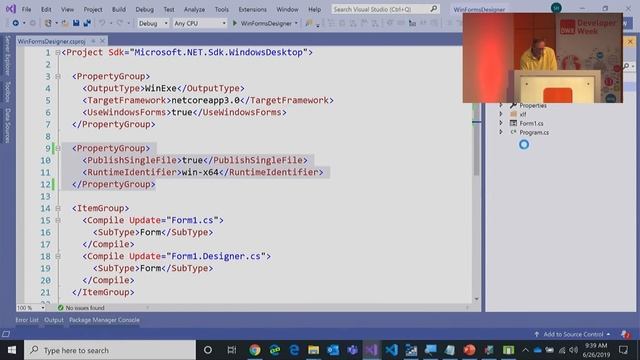This screenshot has height=360, width=640.
Task: Click the Windows Start button
Action: 12,350
